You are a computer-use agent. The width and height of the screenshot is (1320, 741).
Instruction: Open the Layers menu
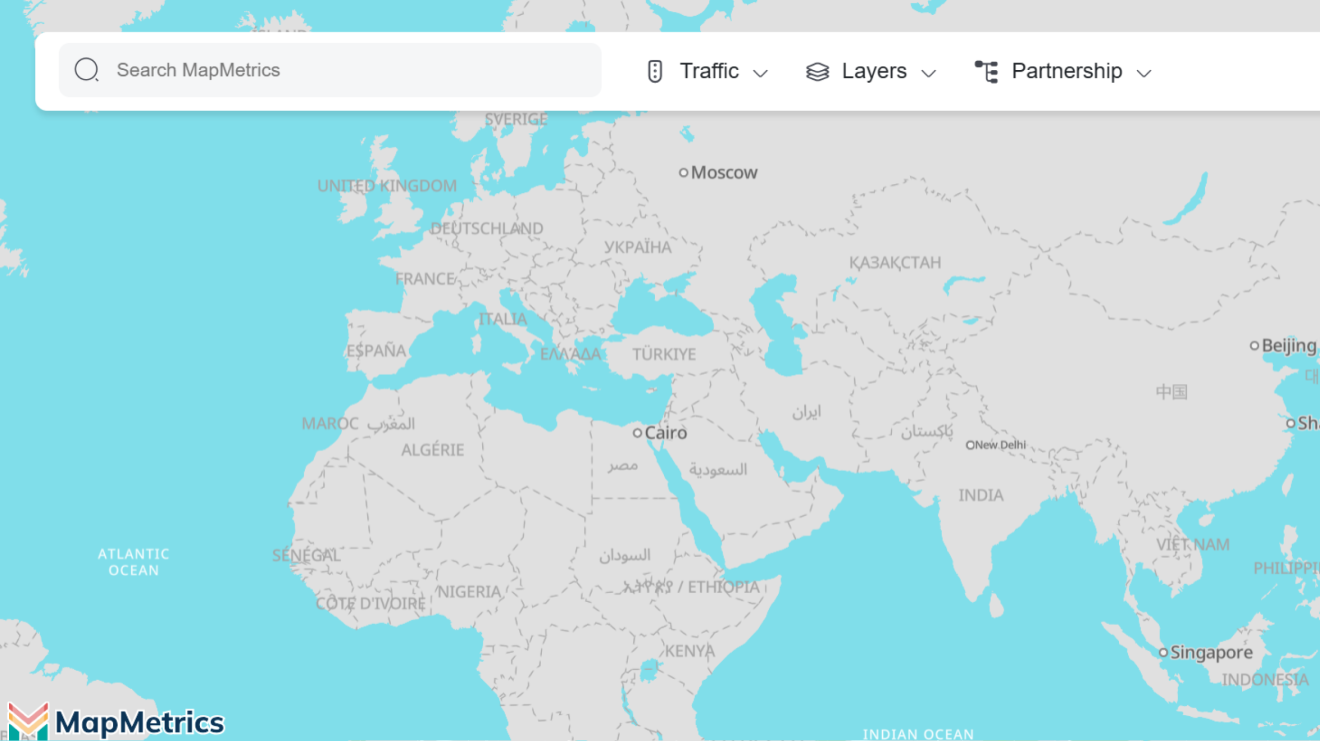(874, 70)
